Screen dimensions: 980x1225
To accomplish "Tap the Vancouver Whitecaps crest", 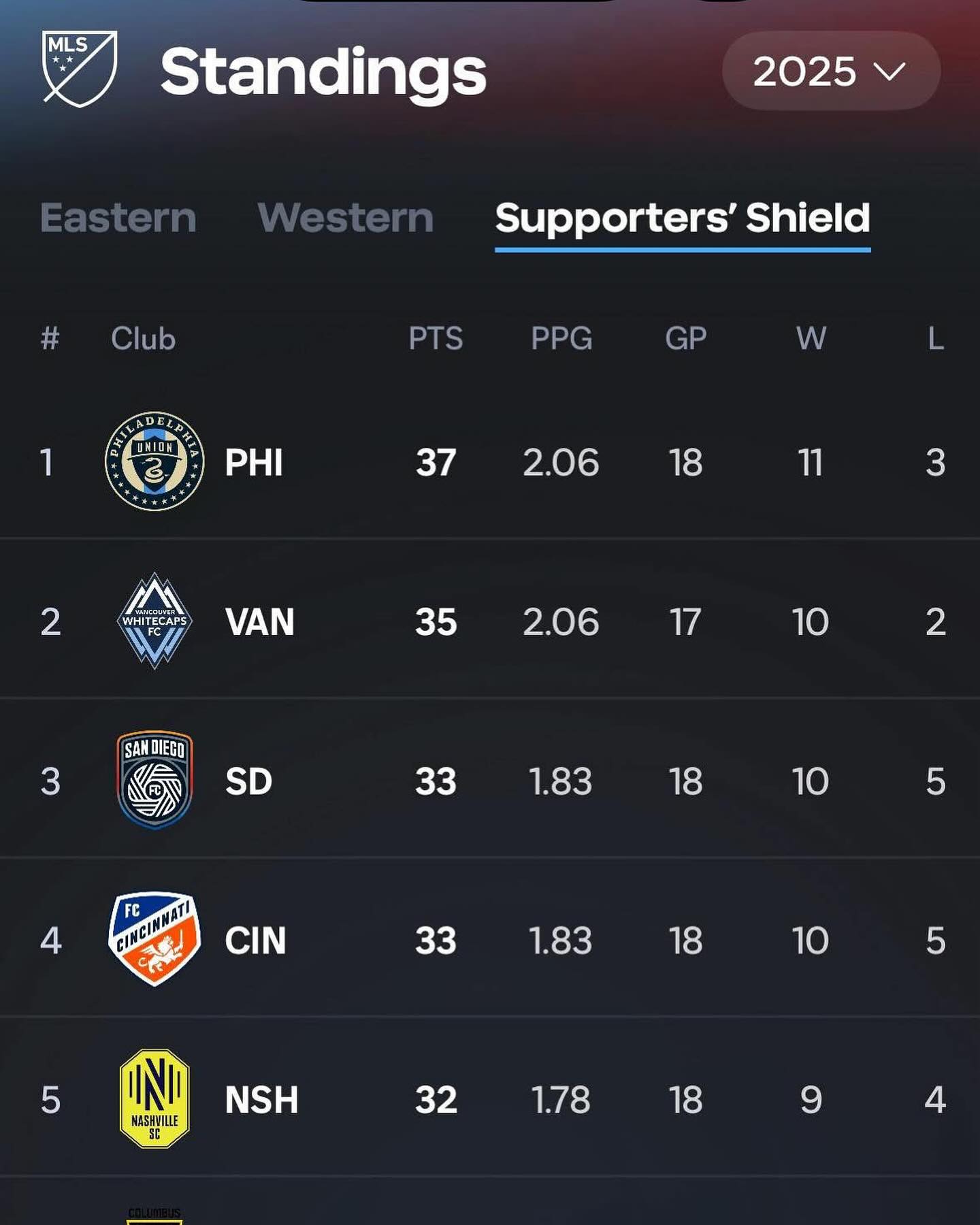I will pos(154,621).
